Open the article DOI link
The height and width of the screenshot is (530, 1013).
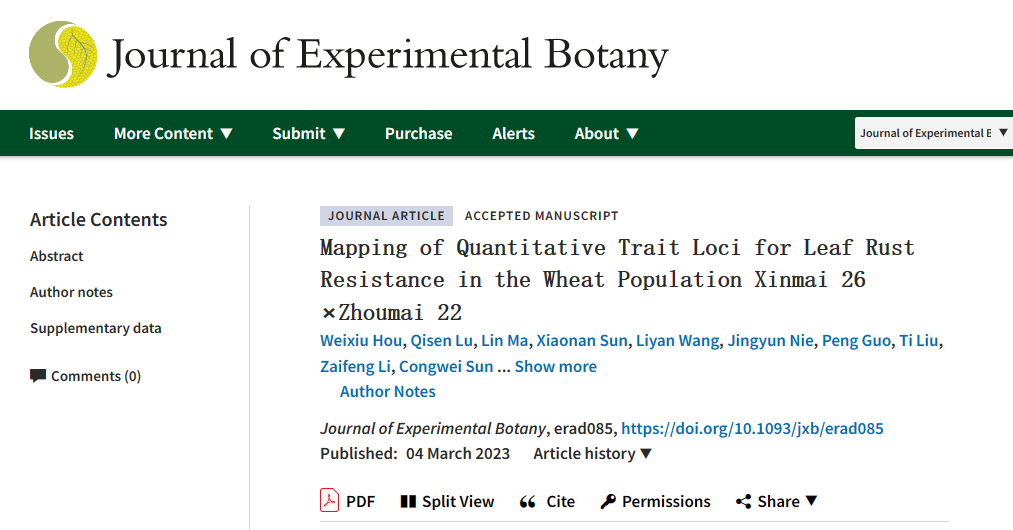click(x=752, y=428)
